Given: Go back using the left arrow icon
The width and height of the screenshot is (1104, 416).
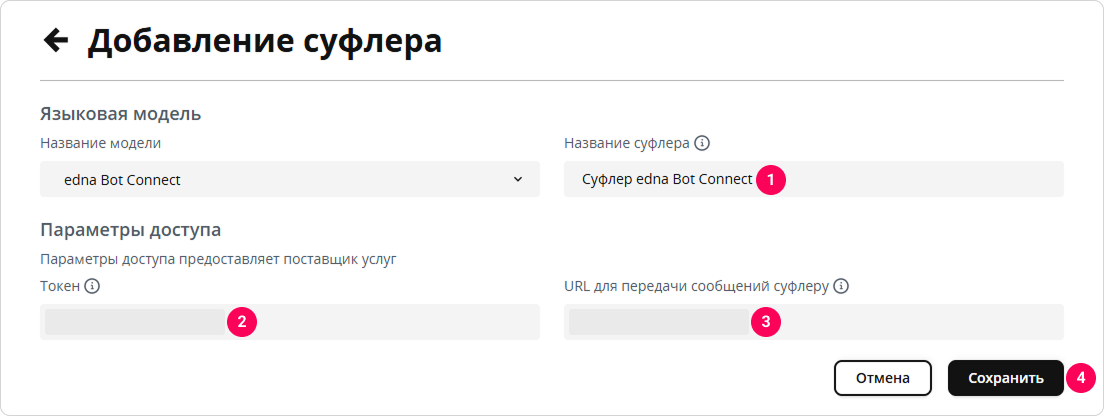Looking at the screenshot, I should tap(56, 41).
